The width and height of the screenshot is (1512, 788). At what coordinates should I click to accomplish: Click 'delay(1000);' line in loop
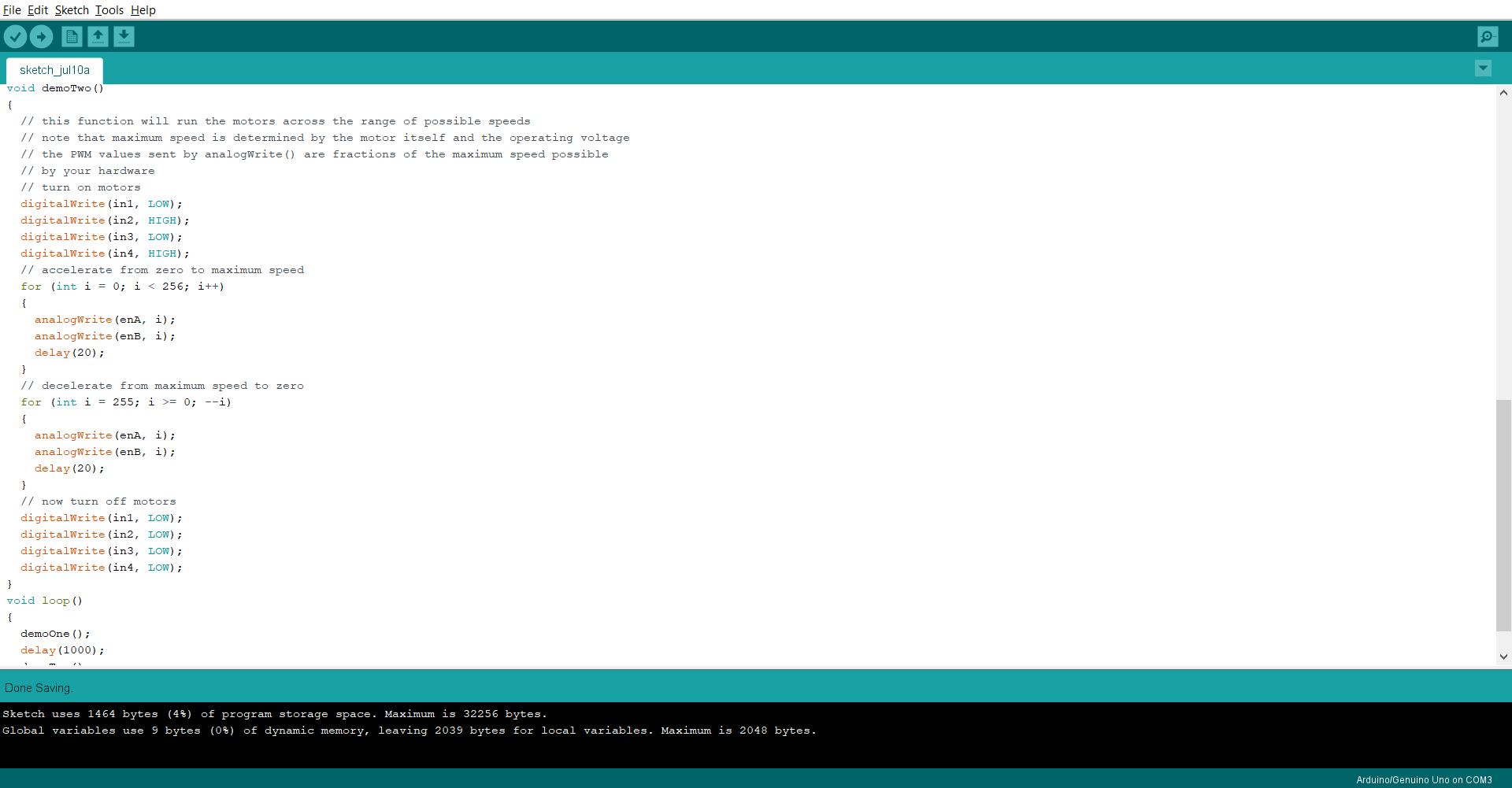62,650
